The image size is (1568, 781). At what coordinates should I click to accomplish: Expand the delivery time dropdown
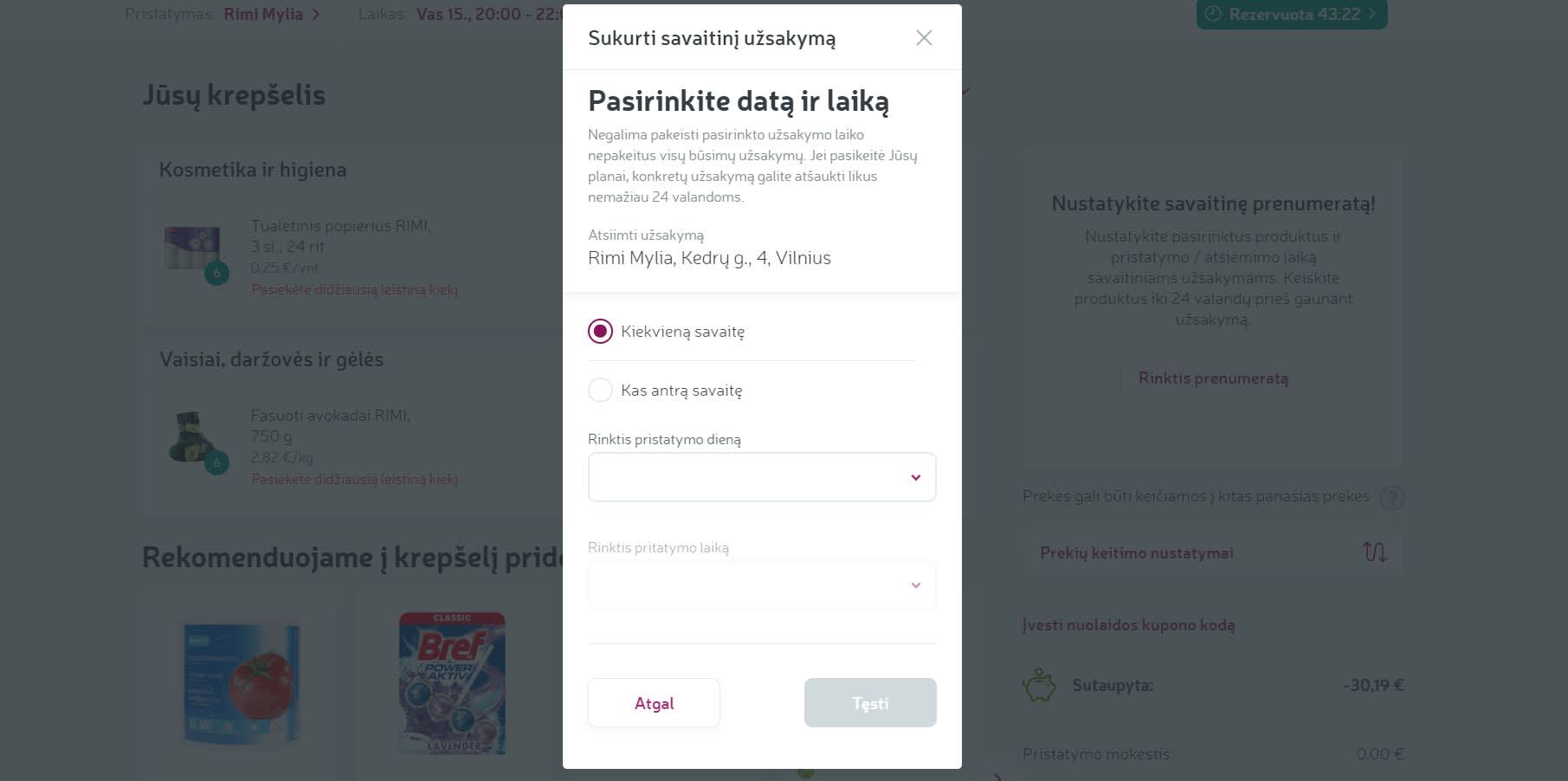[762, 585]
